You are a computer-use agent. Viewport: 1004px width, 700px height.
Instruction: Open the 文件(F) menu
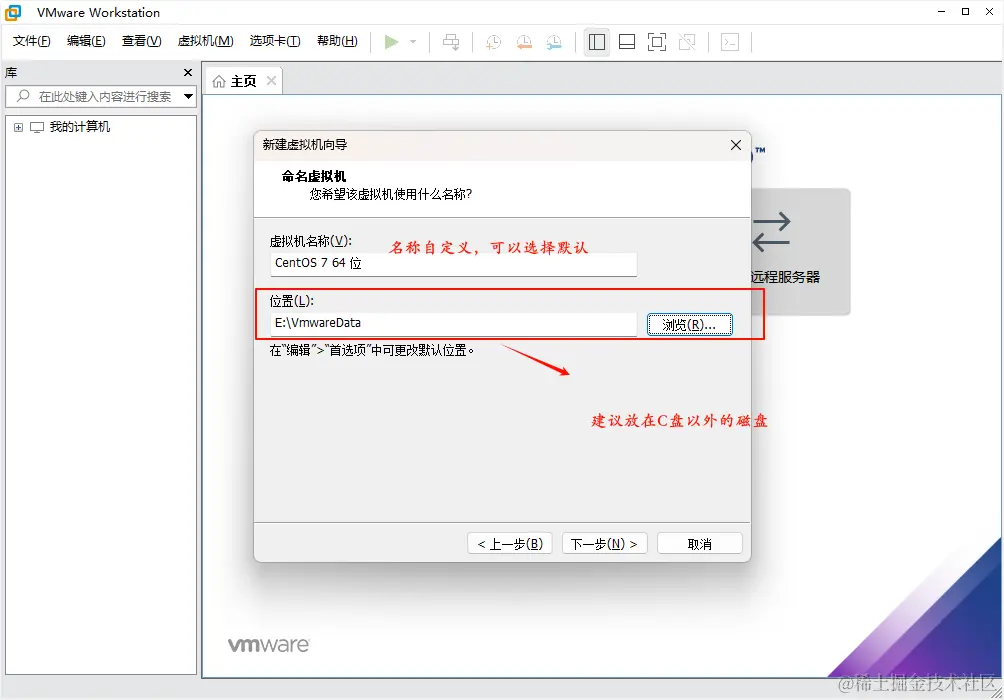click(x=31, y=41)
